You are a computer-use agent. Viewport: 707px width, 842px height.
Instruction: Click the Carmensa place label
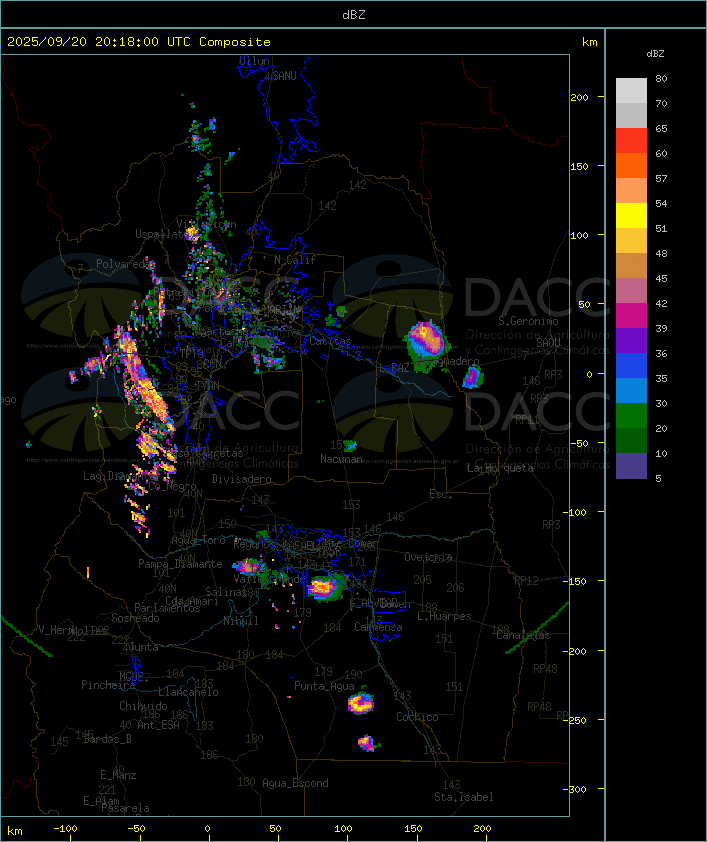click(x=378, y=627)
